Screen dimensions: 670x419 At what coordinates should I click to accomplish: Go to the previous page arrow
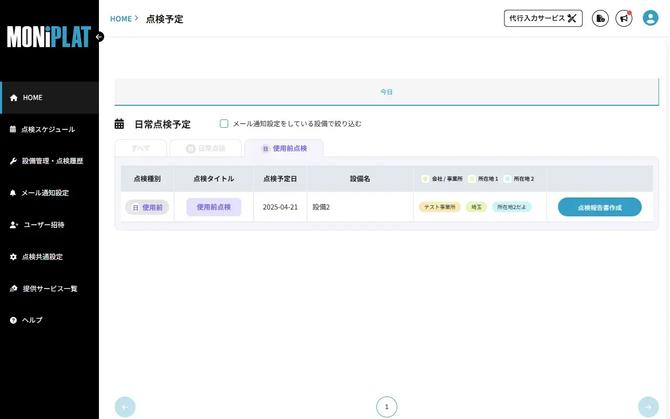pyautogui.click(x=126, y=406)
